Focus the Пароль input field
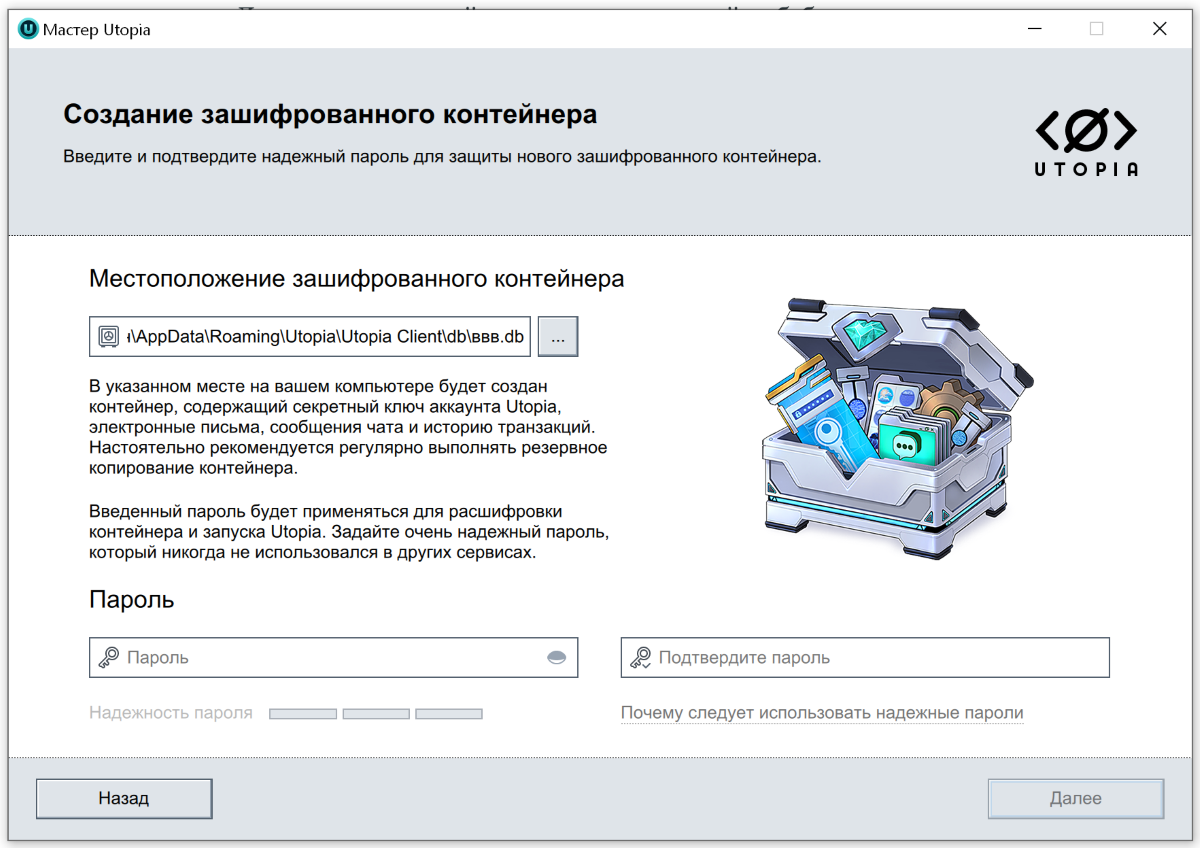The height and width of the screenshot is (848, 1200). pos(334,657)
